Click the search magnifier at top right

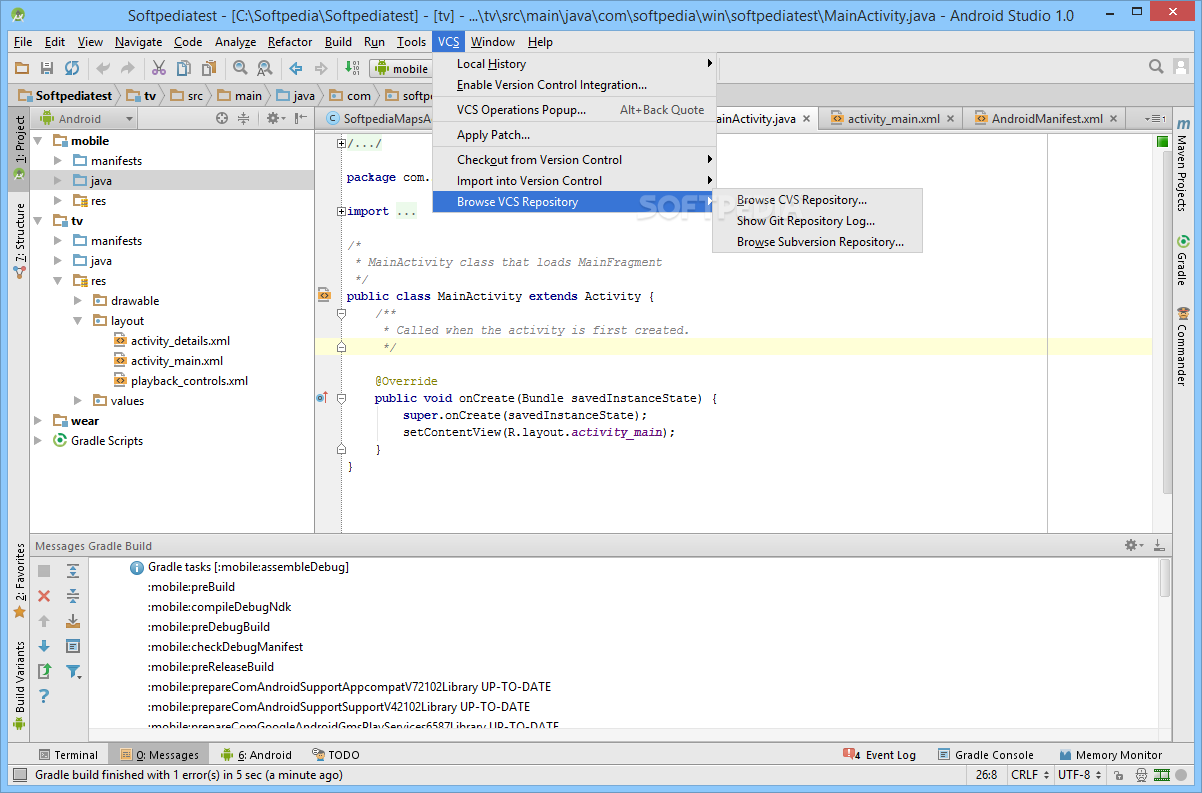pyautogui.click(x=1156, y=67)
